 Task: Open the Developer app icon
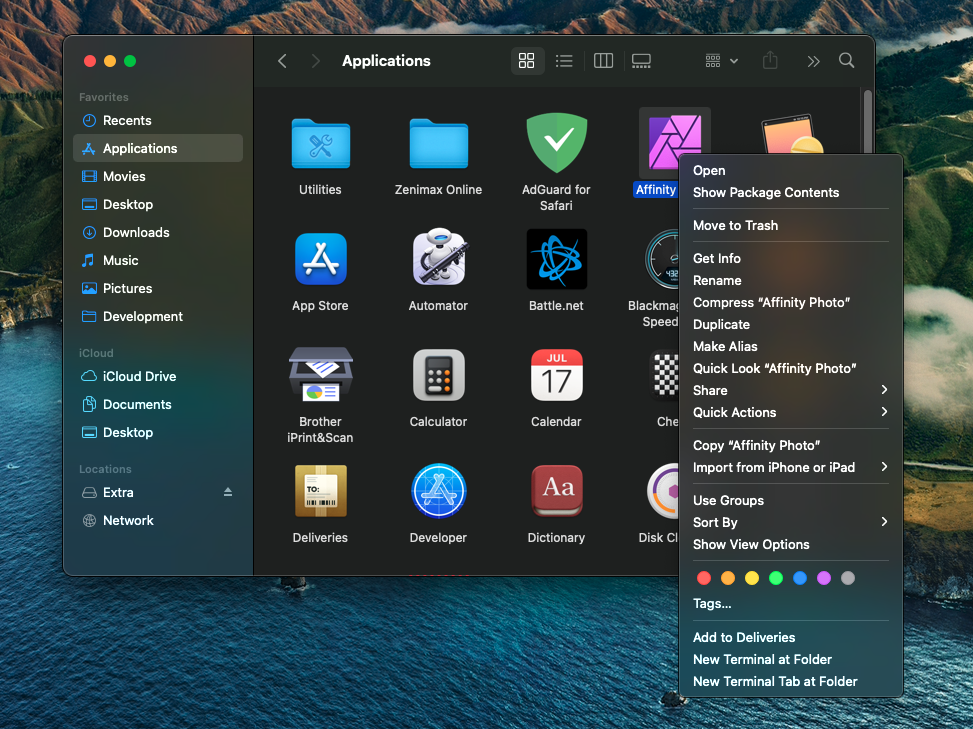[438, 492]
